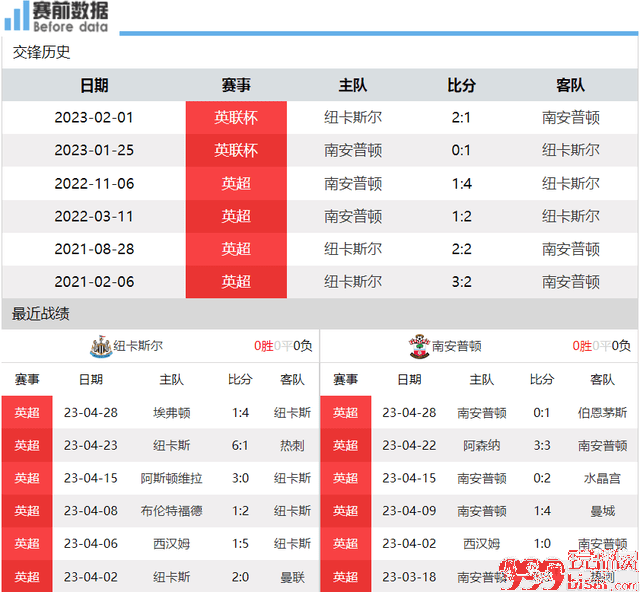Click 西汉姆 in Newcastle's 23-04-06 match
640x592 pixels.
171,544
